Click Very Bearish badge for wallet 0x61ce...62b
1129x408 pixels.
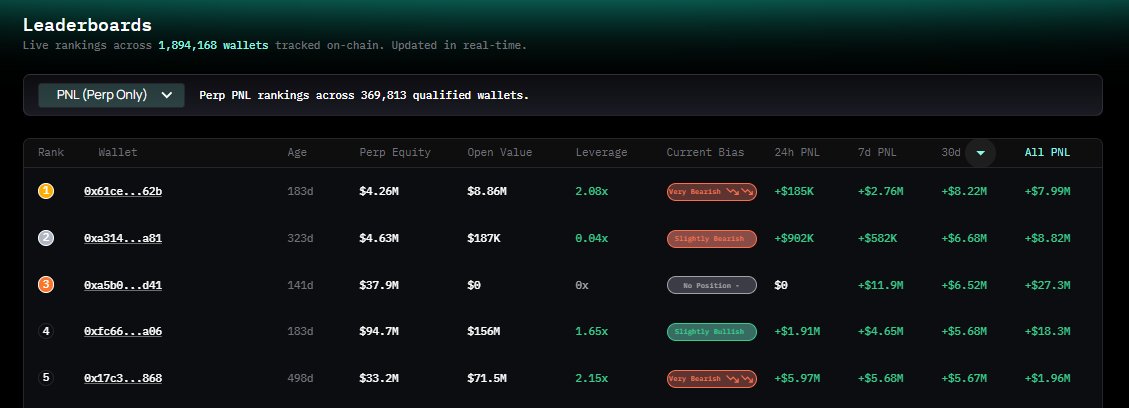(711, 192)
